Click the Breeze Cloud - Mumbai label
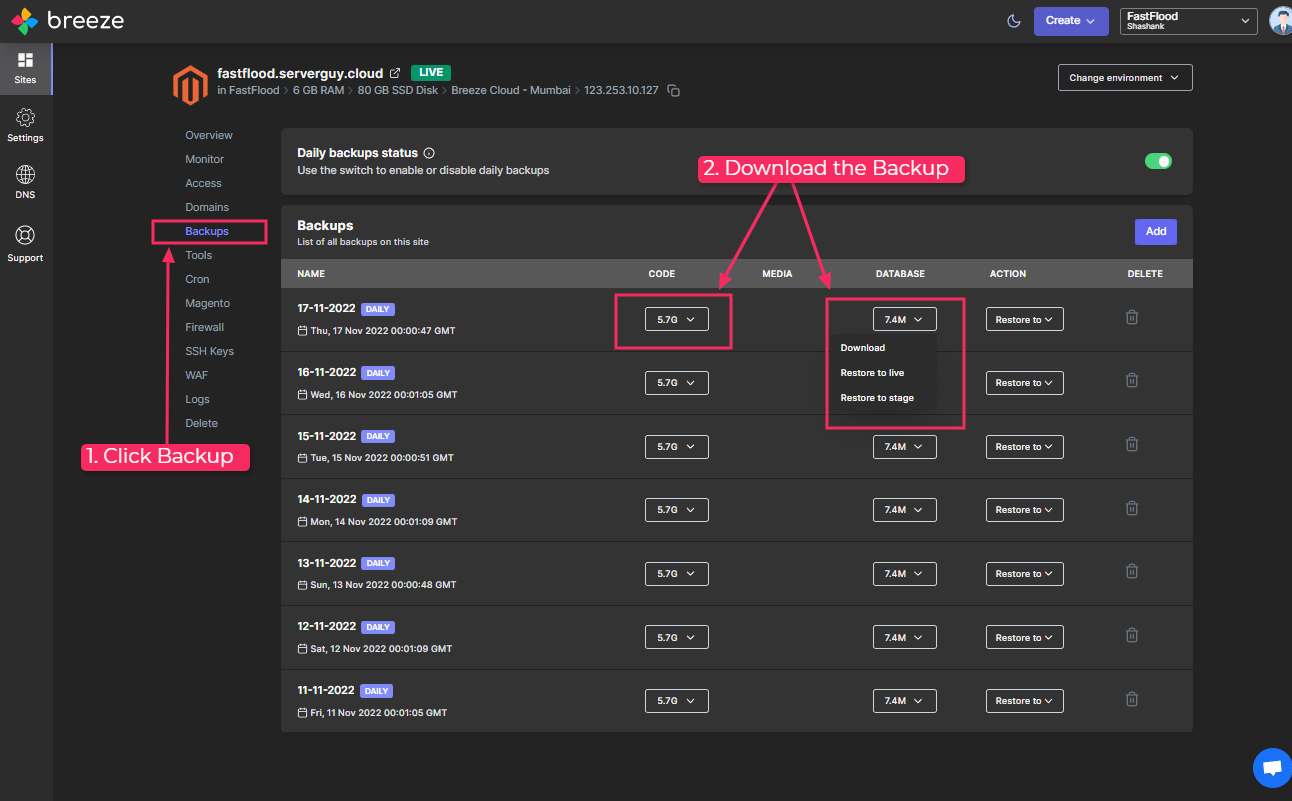The width and height of the screenshot is (1292, 801). tap(510, 90)
